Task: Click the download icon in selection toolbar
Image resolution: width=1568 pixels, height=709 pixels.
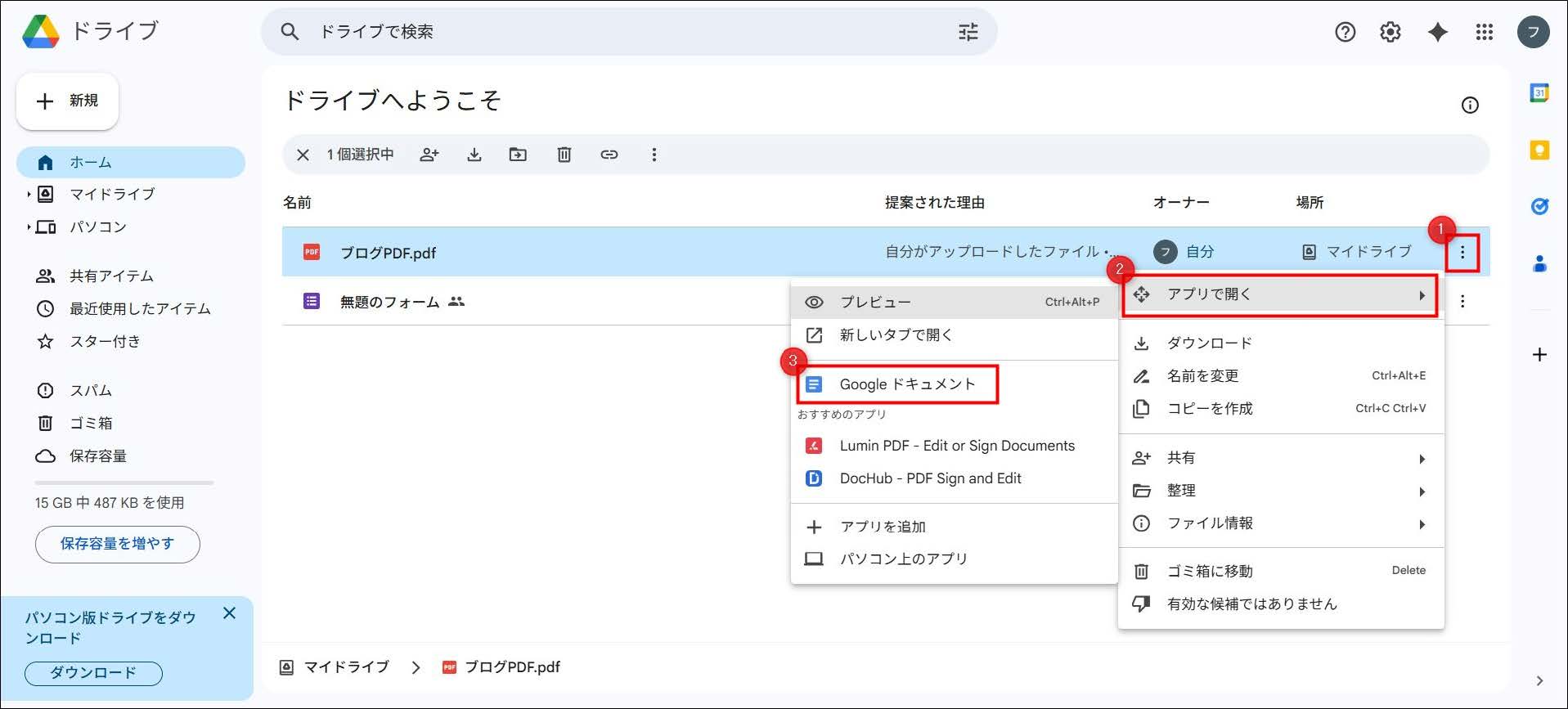Action: [x=474, y=155]
